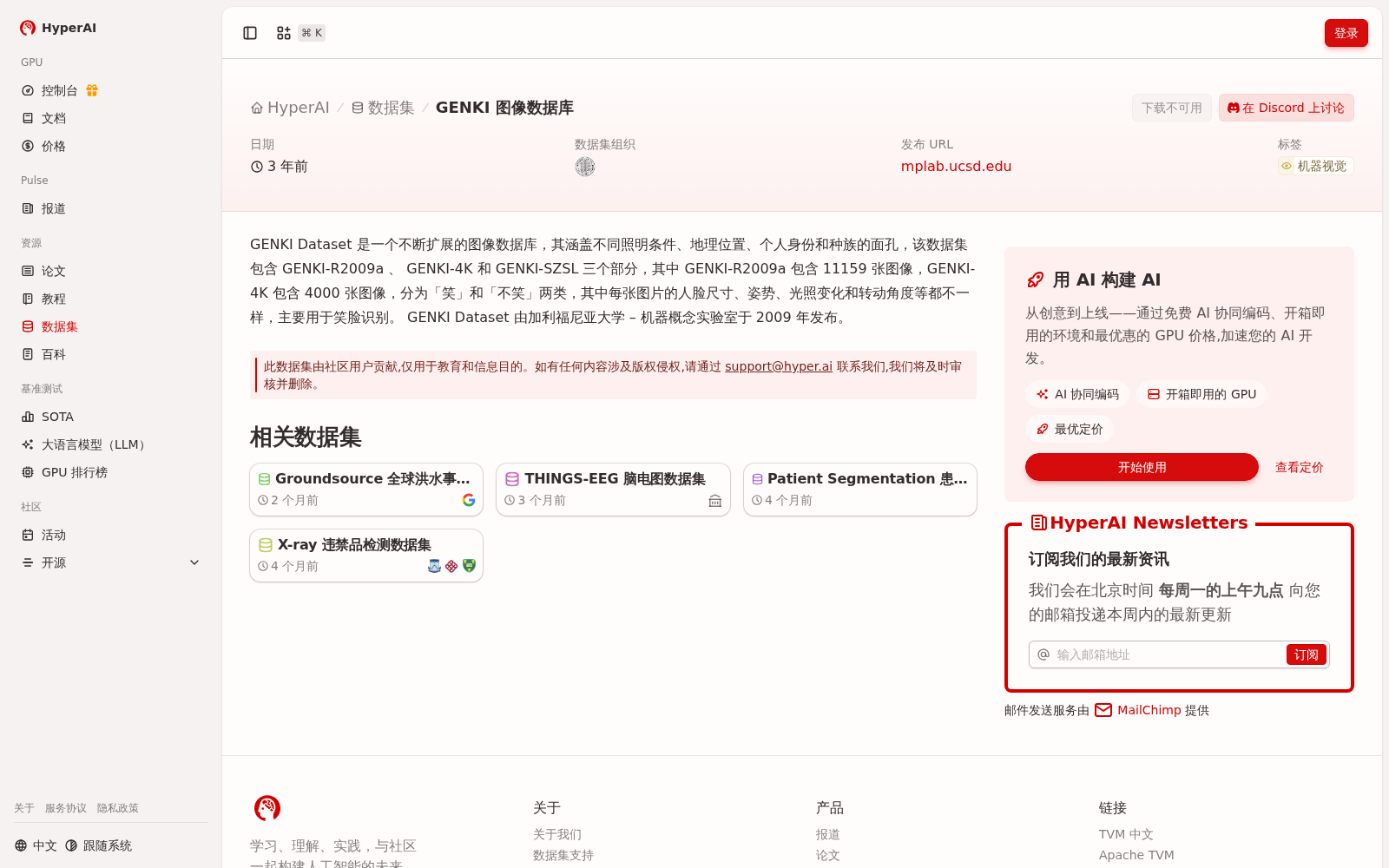The width and height of the screenshot is (1389, 868).
Task: Click the dataset organization avatar
Action: [585, 167]
